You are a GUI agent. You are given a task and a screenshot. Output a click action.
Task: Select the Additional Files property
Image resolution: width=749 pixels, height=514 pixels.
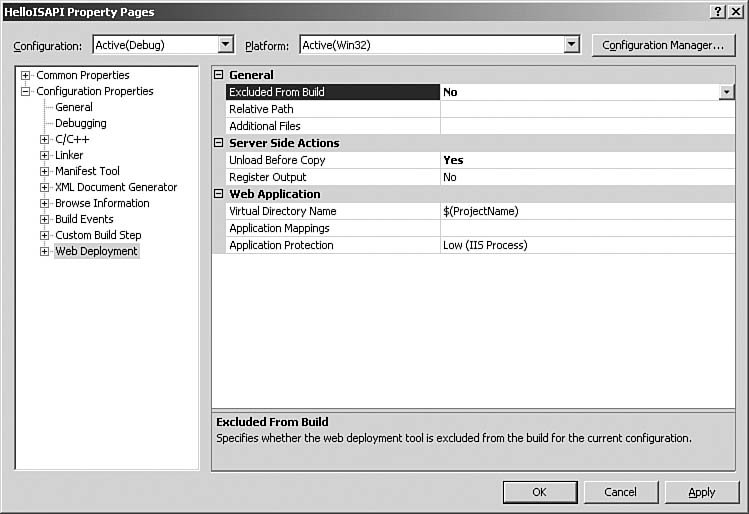coord(332,126)
